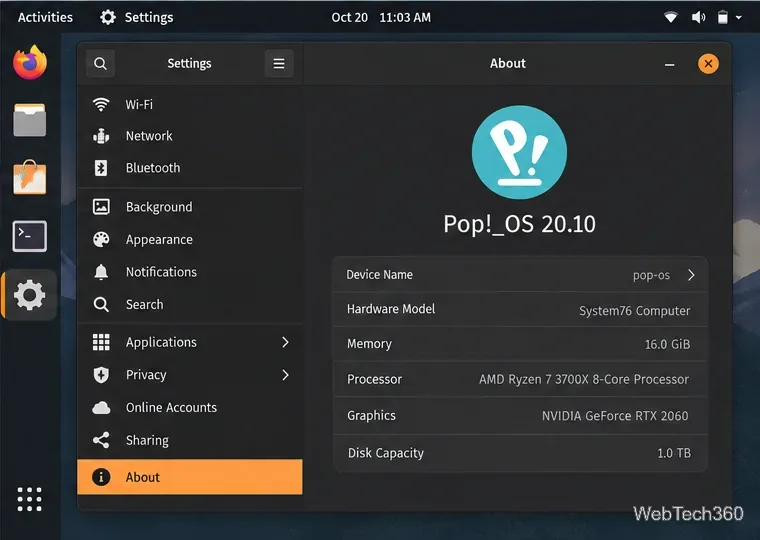Click the Appearance palette icon

click(x=101, y=239)
